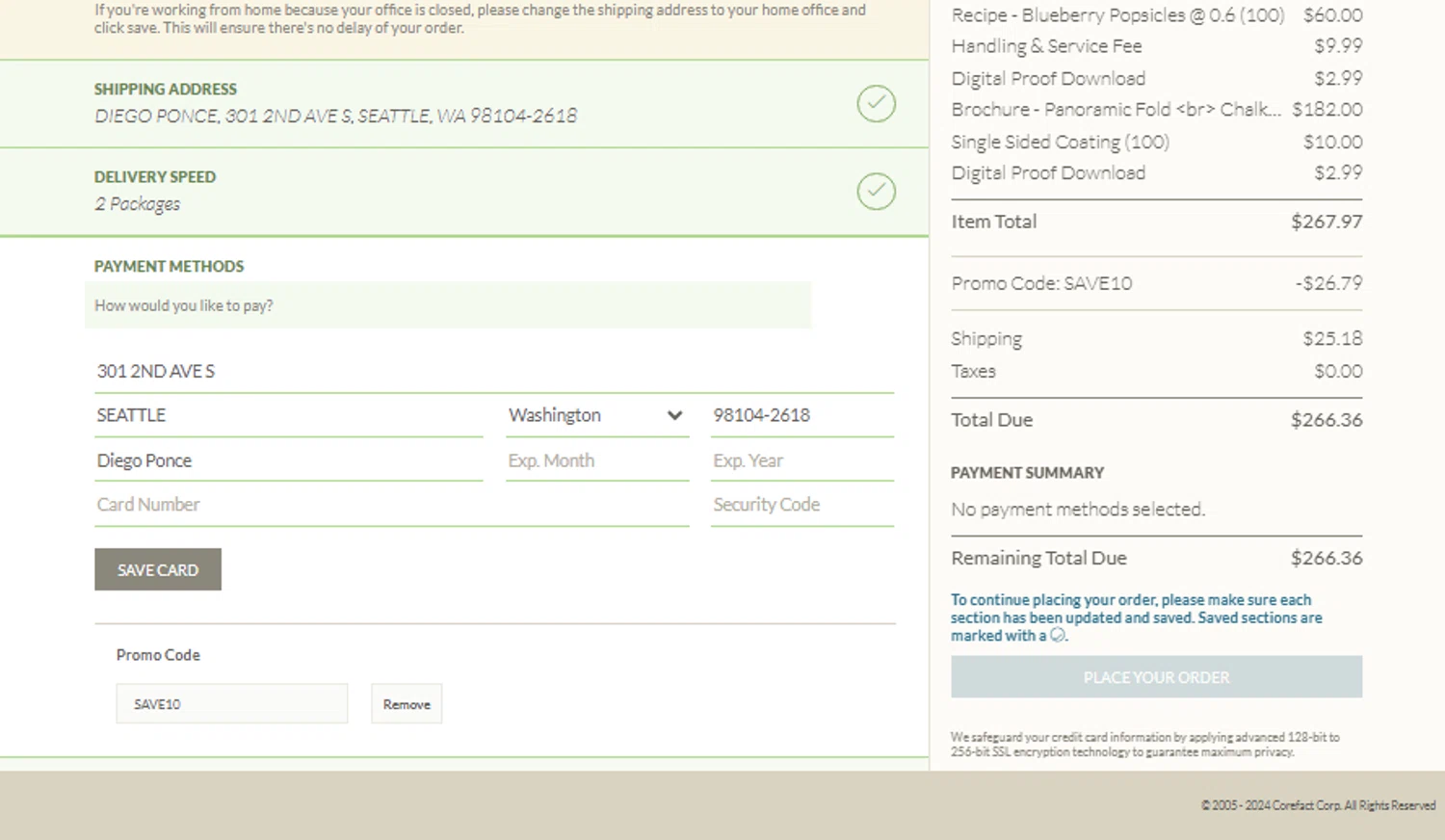Click the Place Your Order button
Image resolution: width=1445 pixels, height=840 pixels.
click(x=1156, y=677)
